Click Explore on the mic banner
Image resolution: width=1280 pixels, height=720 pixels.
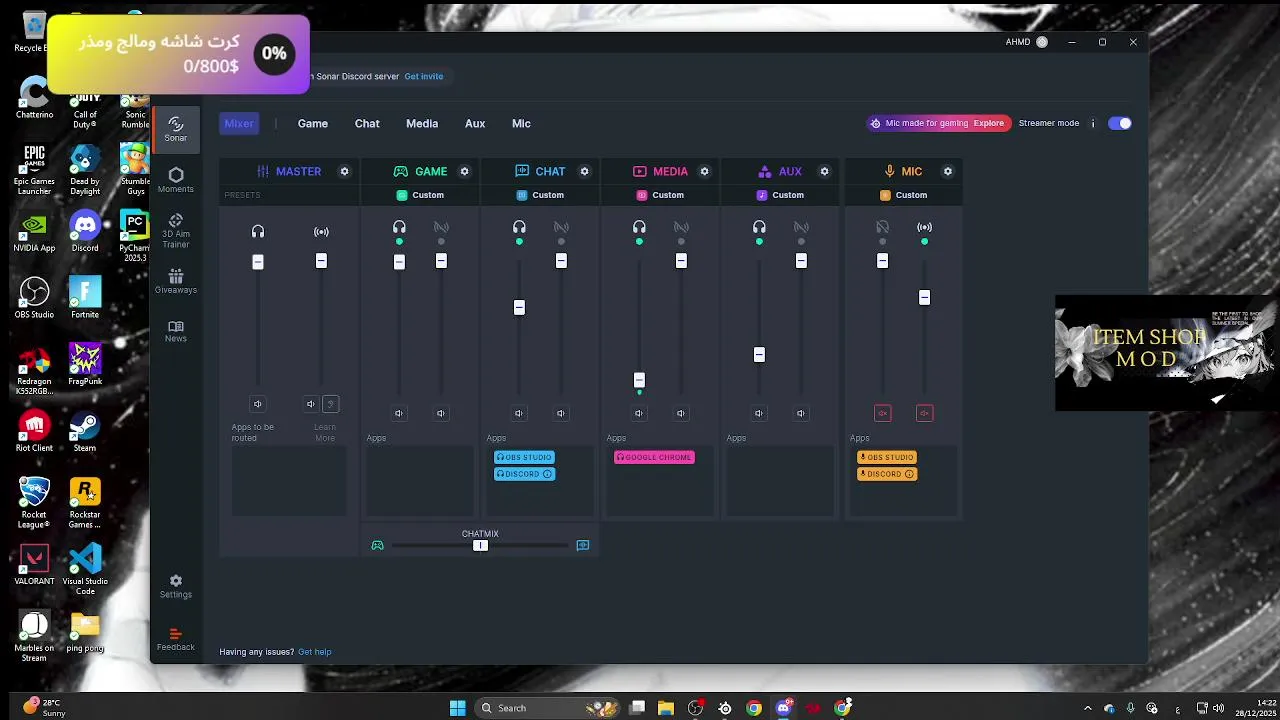click(989, 123)
